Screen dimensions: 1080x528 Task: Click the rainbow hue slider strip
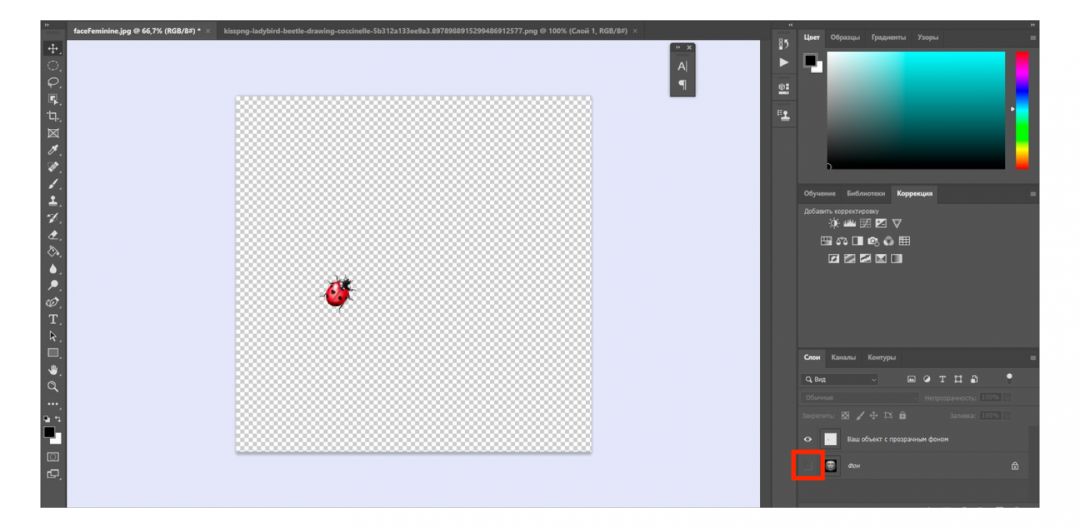1022,110
